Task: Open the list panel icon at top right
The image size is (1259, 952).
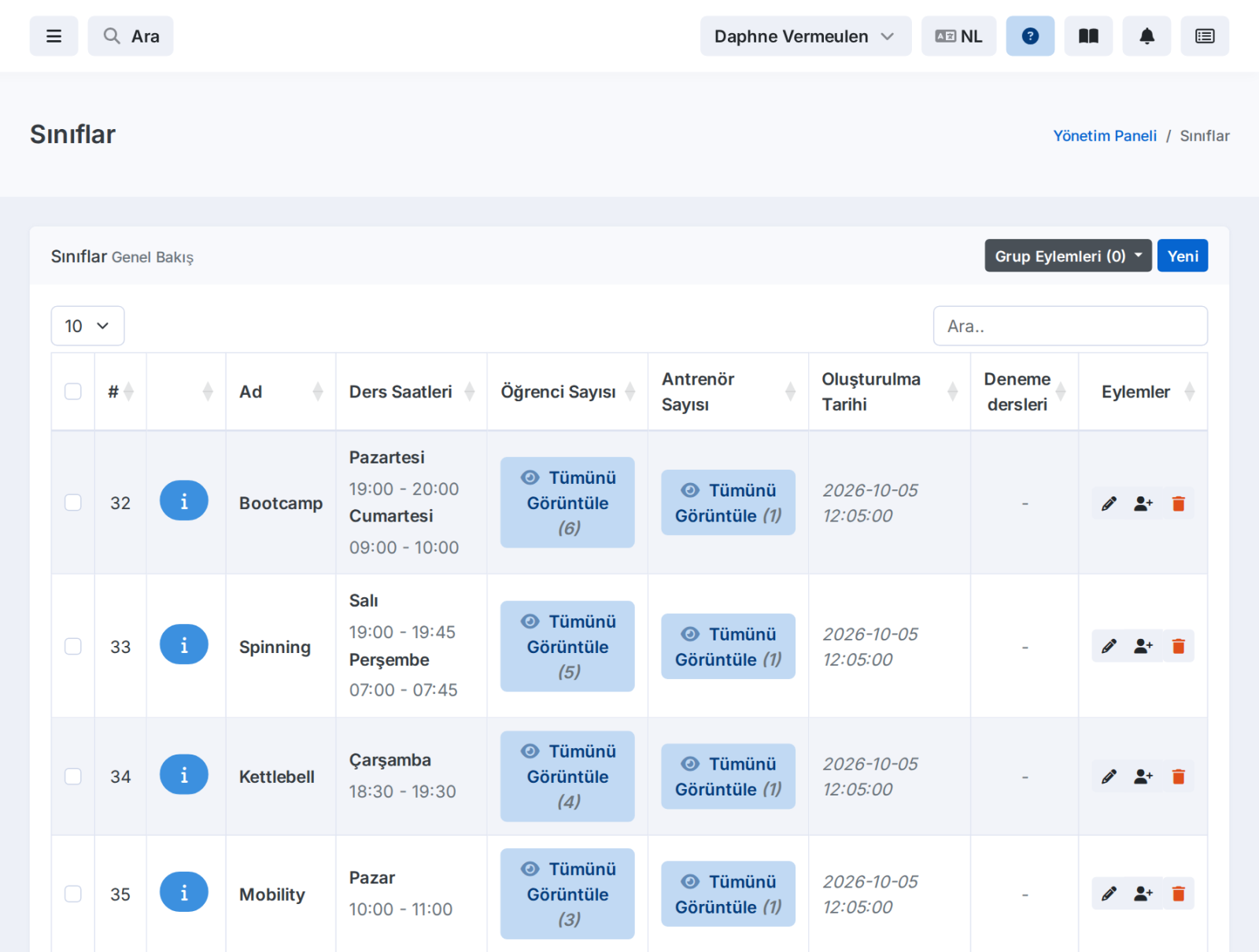Action: click(x=1205, y=36)
